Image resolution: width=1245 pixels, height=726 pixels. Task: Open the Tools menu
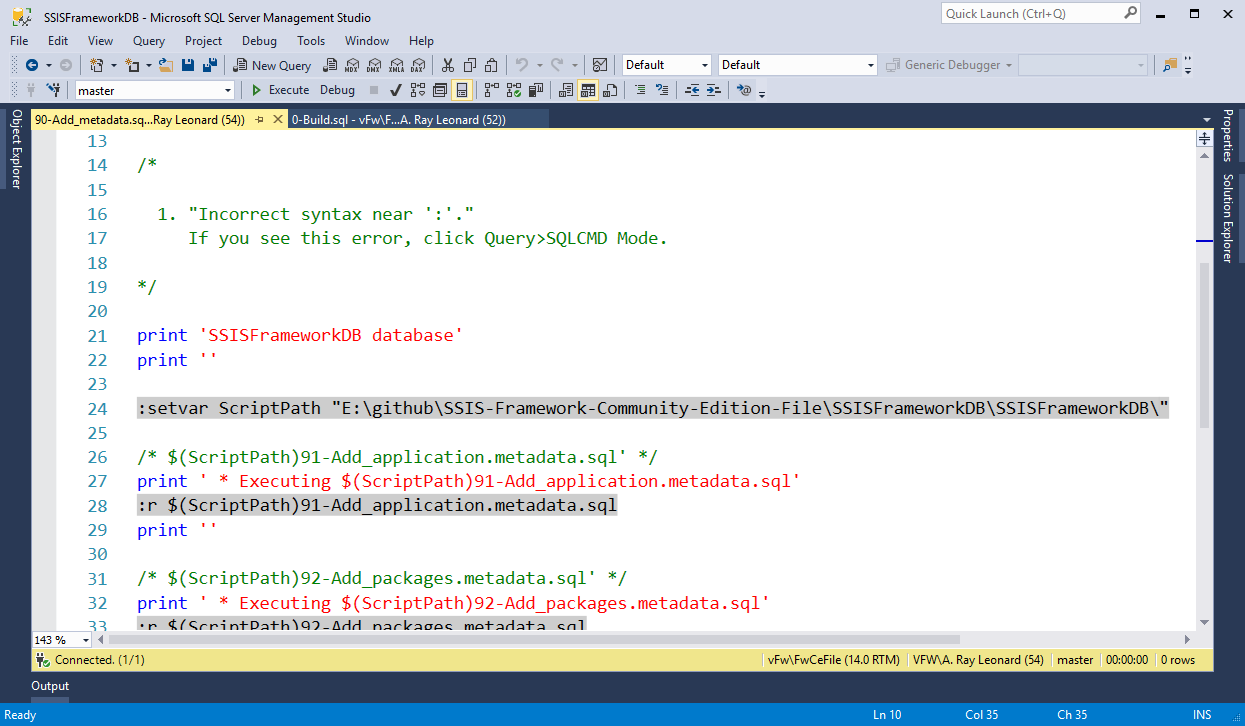311,41
